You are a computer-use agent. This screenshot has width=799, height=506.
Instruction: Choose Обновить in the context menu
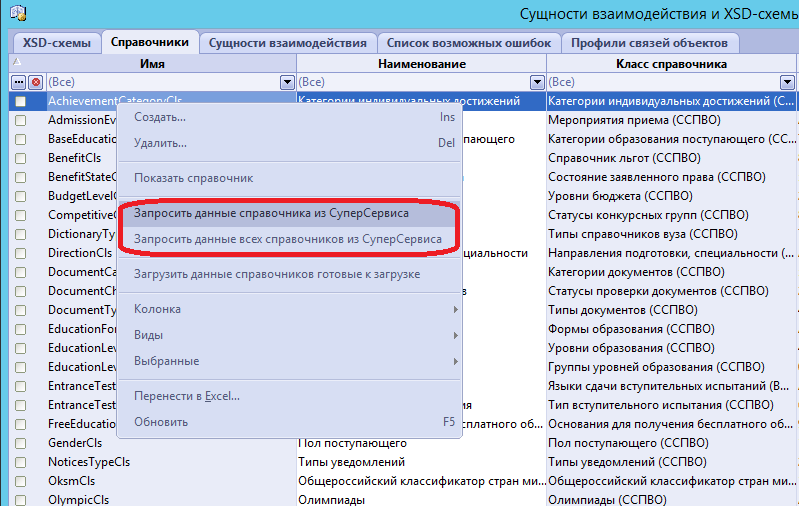click(289, 422)
